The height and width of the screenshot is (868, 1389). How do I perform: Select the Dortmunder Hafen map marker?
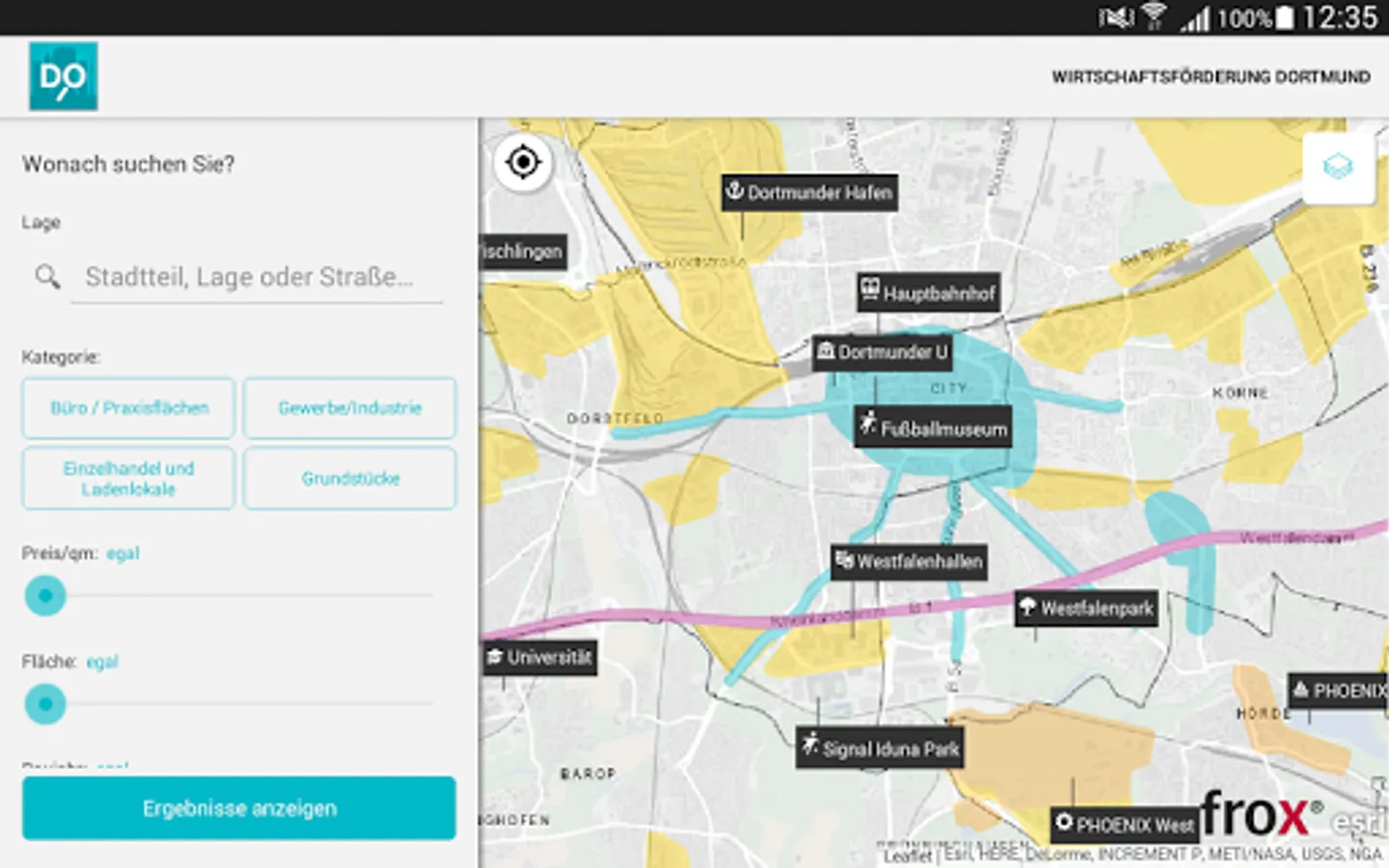810,192
